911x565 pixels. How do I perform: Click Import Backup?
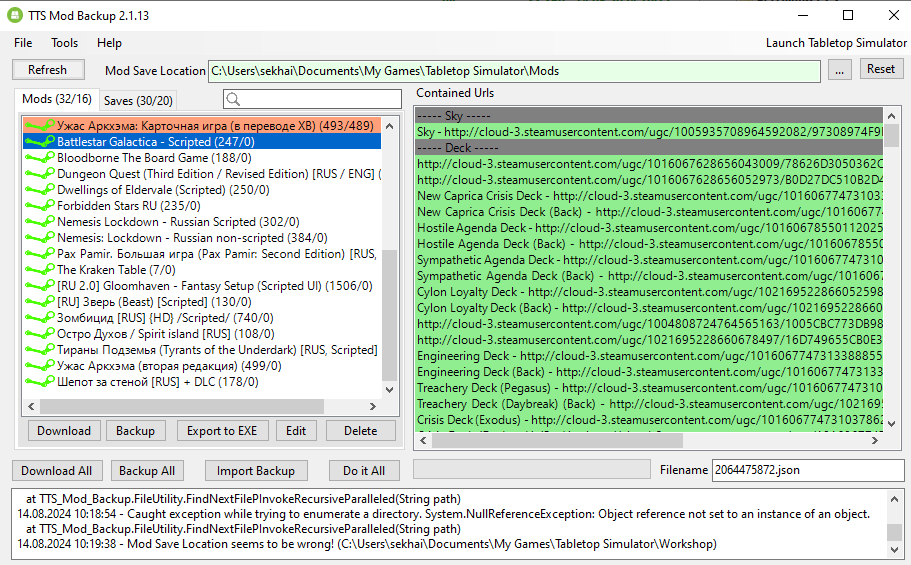tap(256, 471)
